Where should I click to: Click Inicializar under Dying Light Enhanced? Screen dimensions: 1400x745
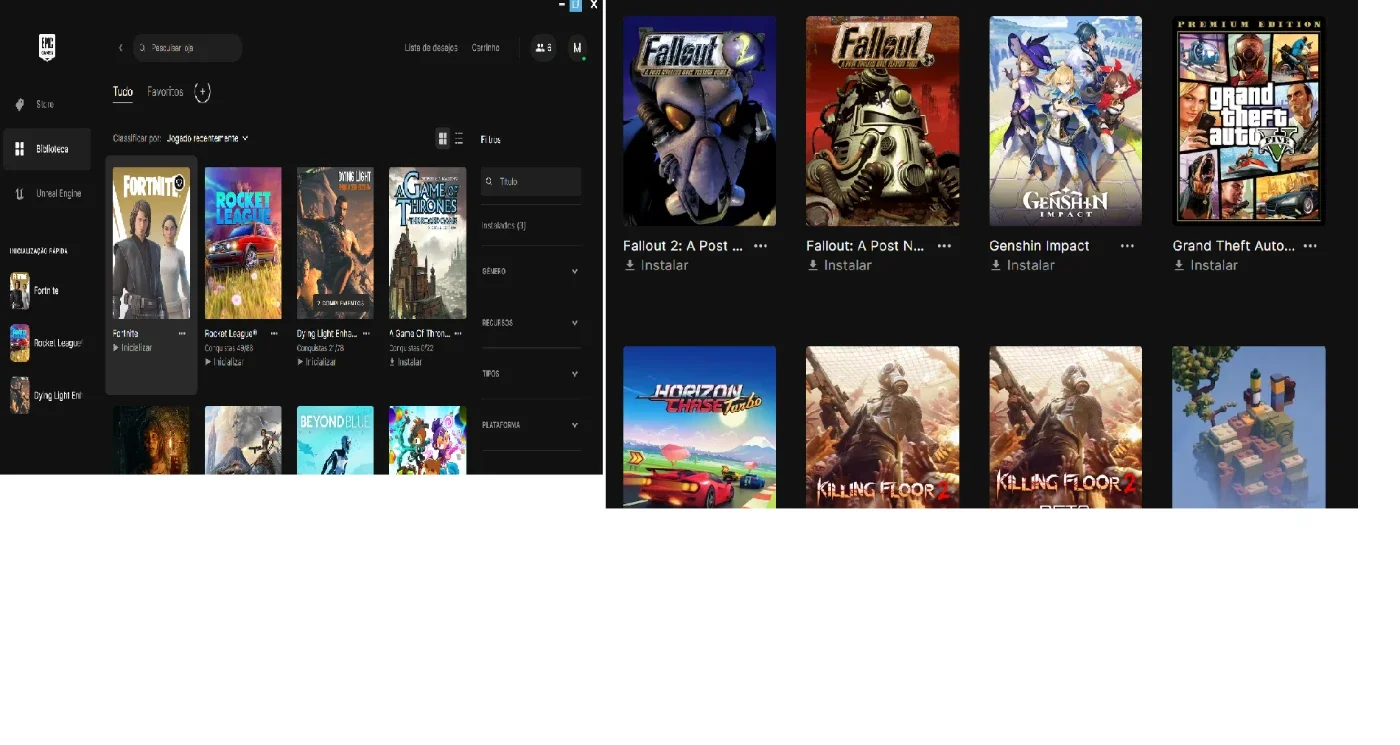point(317,362)
